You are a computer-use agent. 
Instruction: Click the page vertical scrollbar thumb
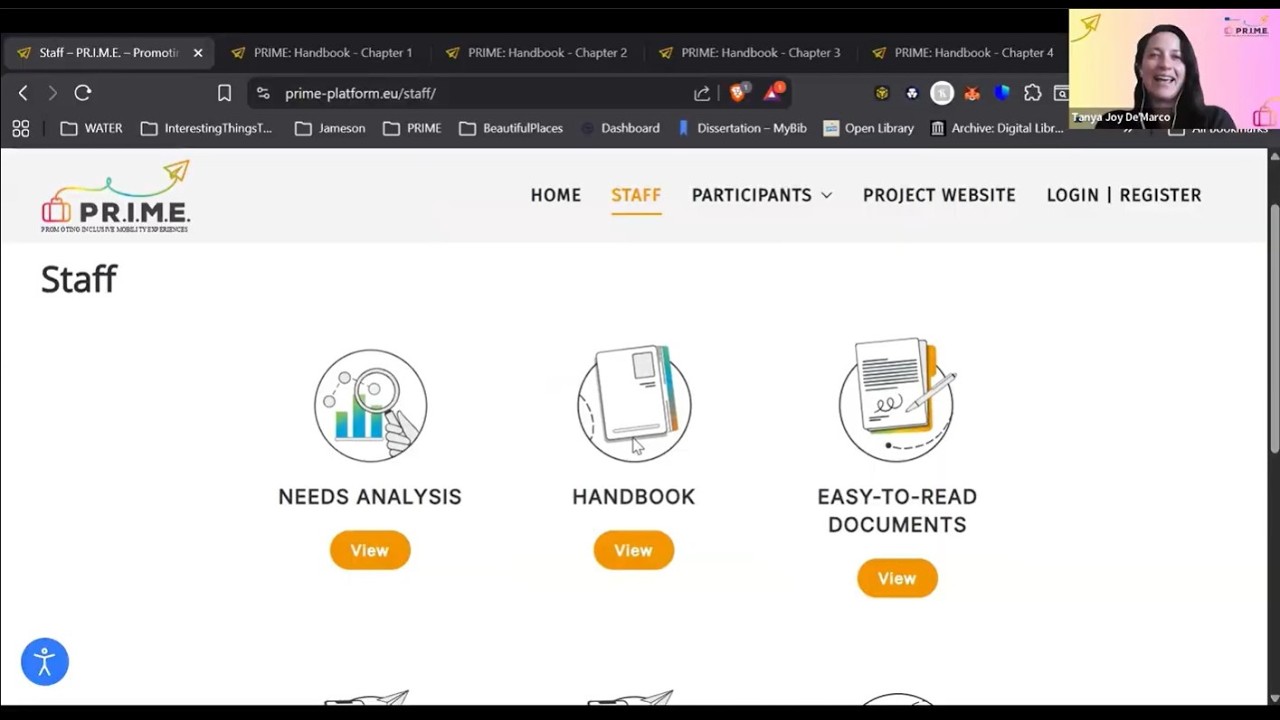point(1273,329)
